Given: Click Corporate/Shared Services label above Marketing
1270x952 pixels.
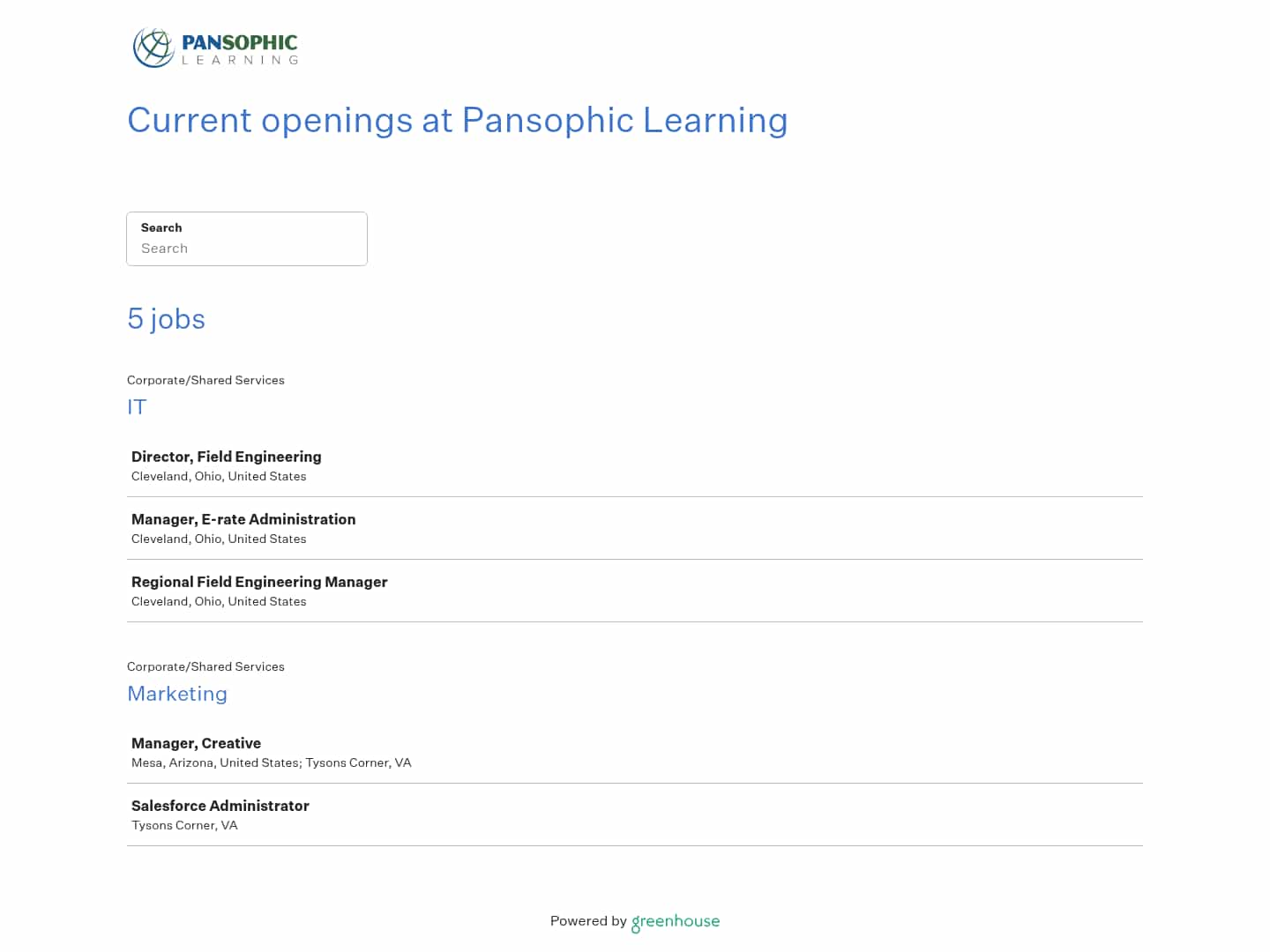Looking at the screenshot, I should pos(205,666).
